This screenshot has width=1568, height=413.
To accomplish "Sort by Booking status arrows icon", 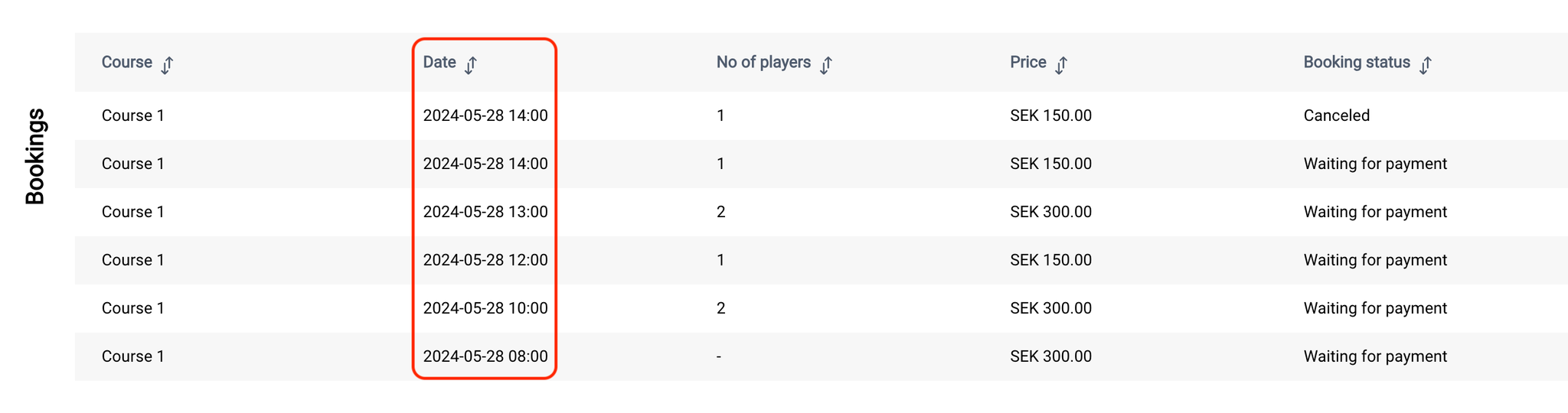I will [x=1425, y=65].
